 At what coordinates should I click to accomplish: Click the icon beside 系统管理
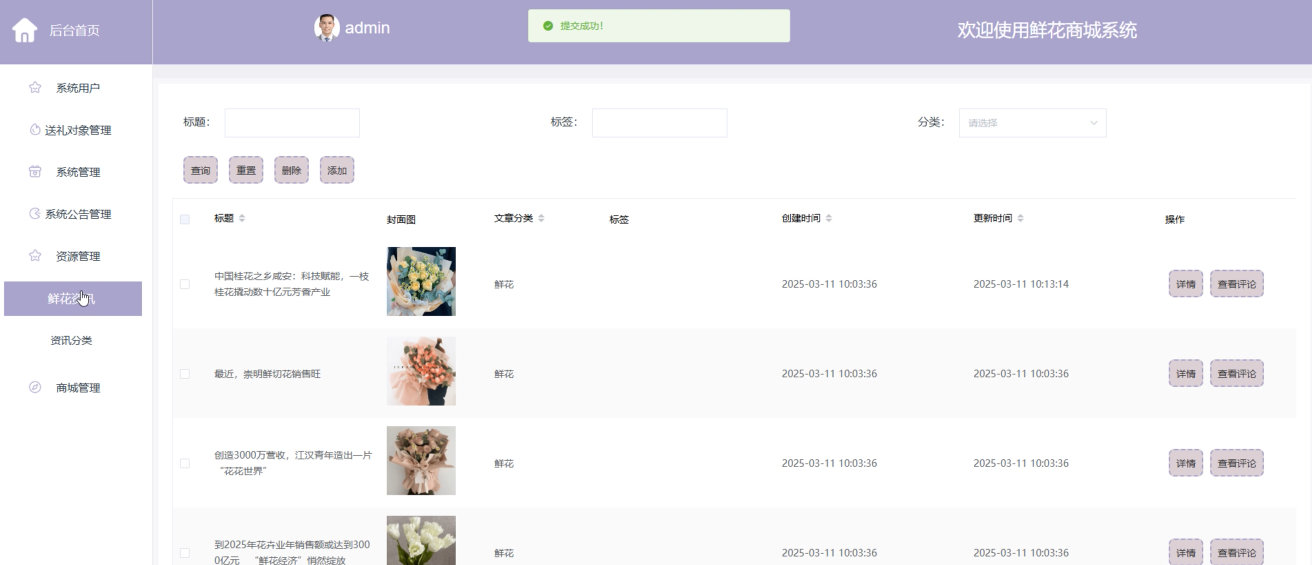click(35, 172)
